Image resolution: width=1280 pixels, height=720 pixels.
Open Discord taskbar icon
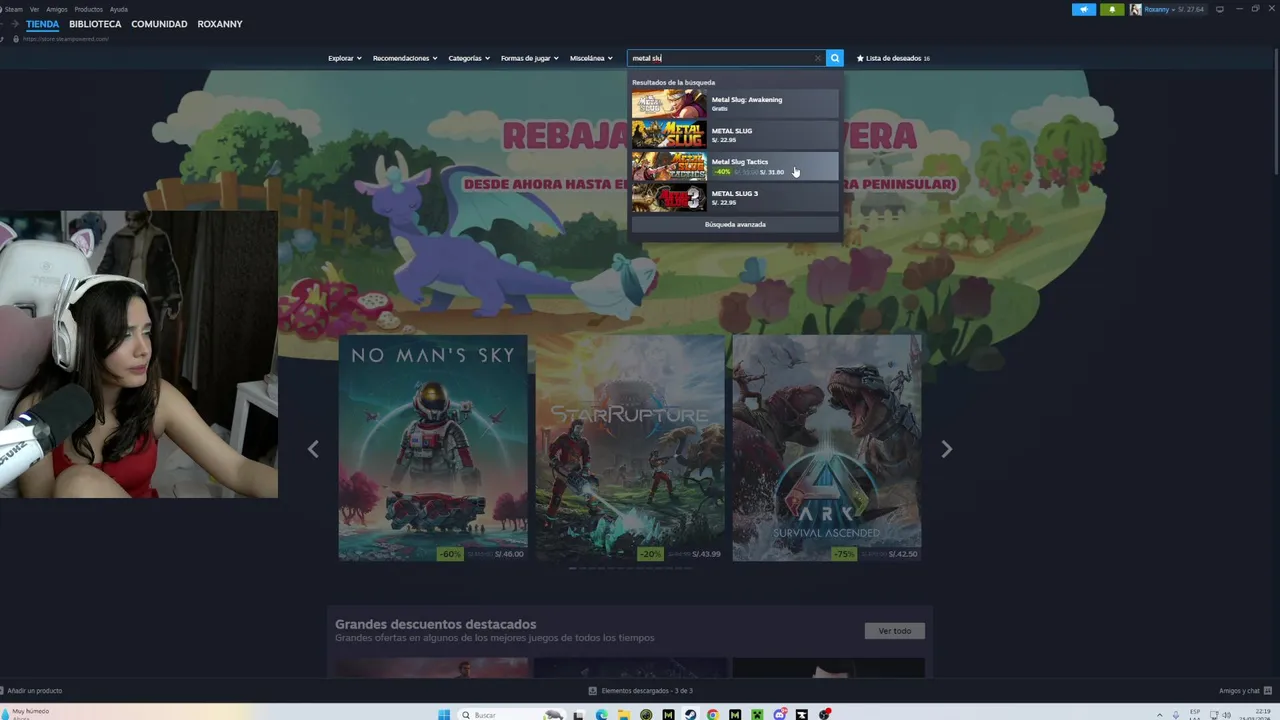tap(779, 715)
